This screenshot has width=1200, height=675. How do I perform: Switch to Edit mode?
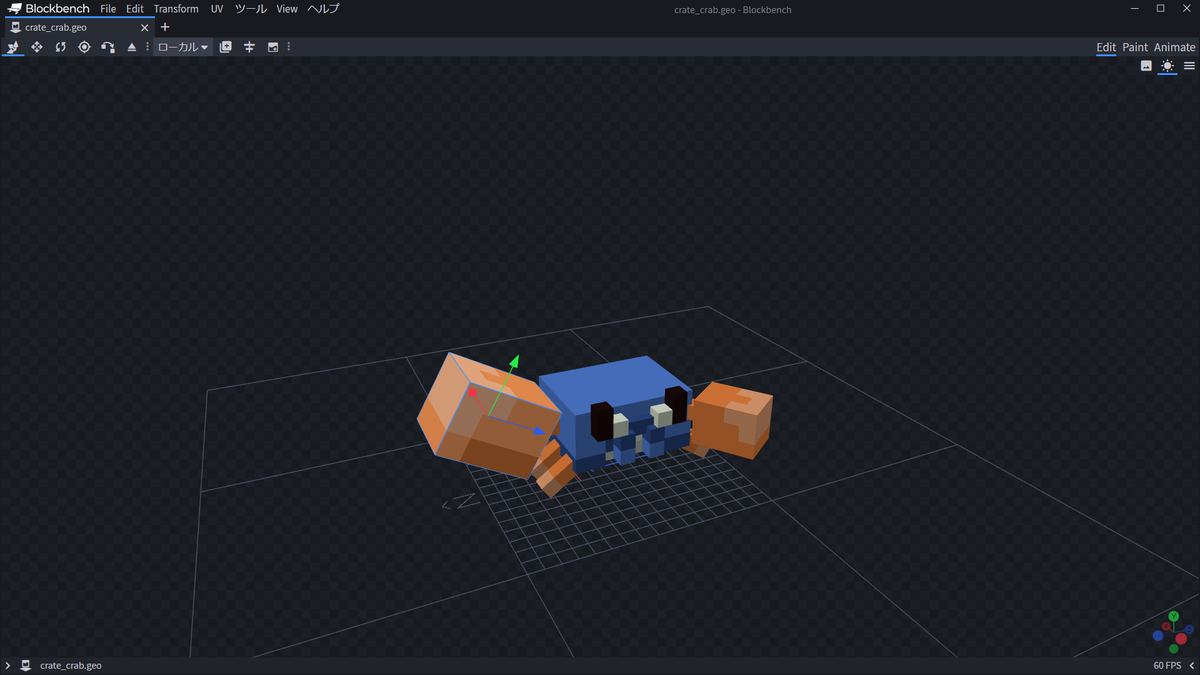click(x=1106, y=47)
